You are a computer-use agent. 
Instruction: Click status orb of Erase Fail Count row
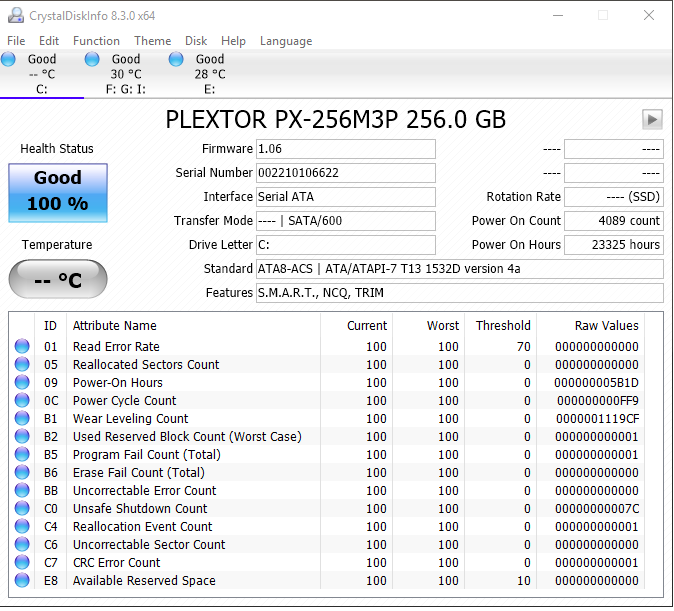[x=22, y=473]
